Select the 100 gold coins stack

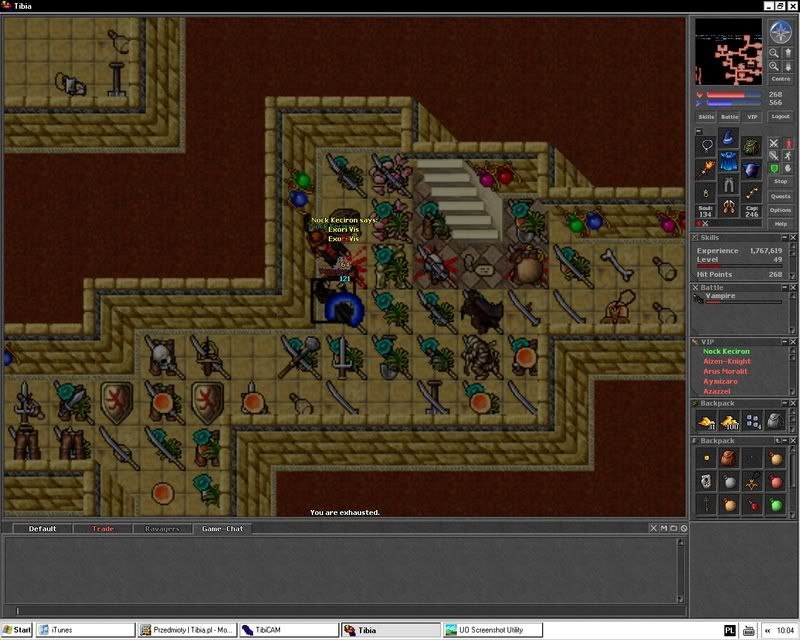tap(730, 421)
